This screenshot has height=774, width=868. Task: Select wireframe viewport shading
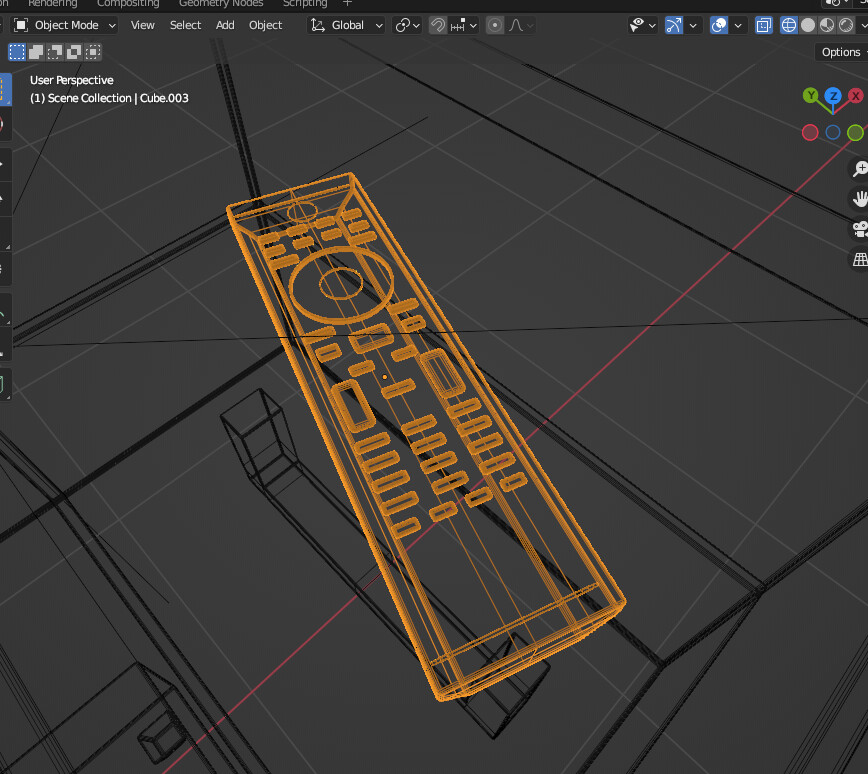coord(789,25)
